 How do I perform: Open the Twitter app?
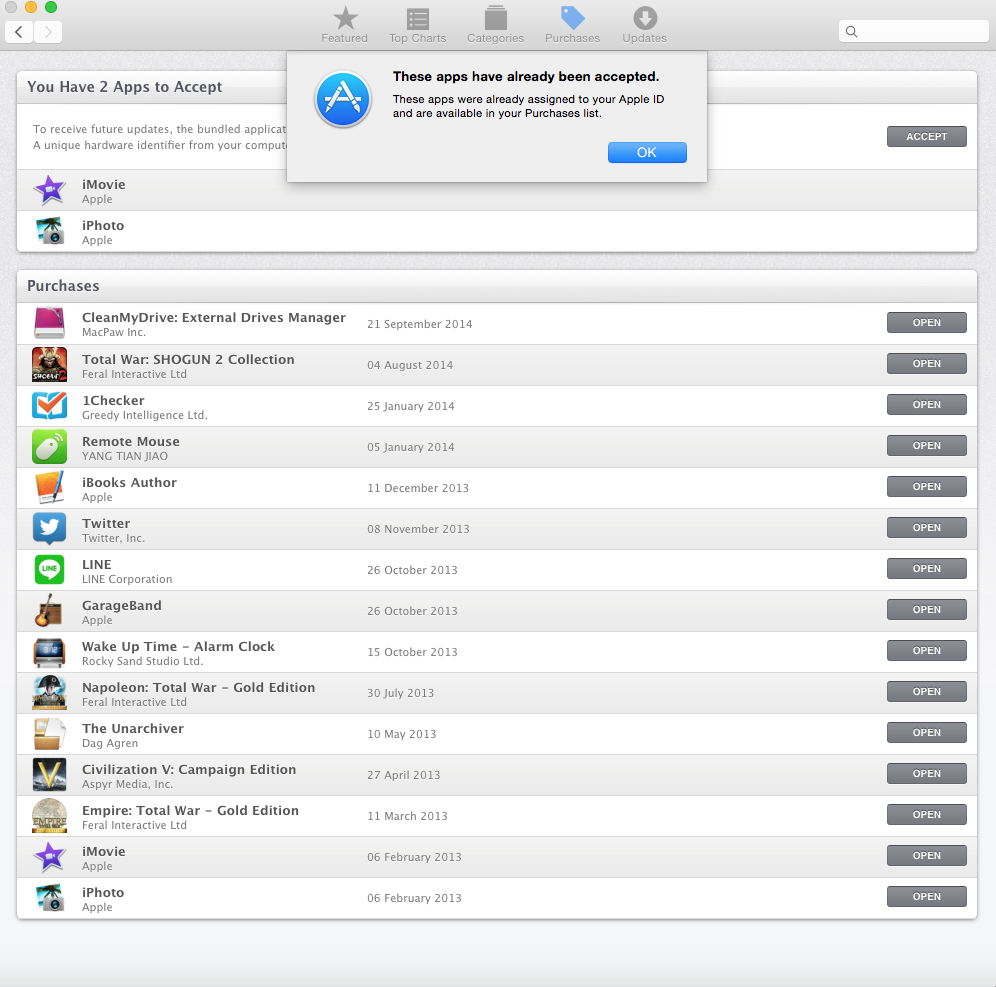click(926, 528)
